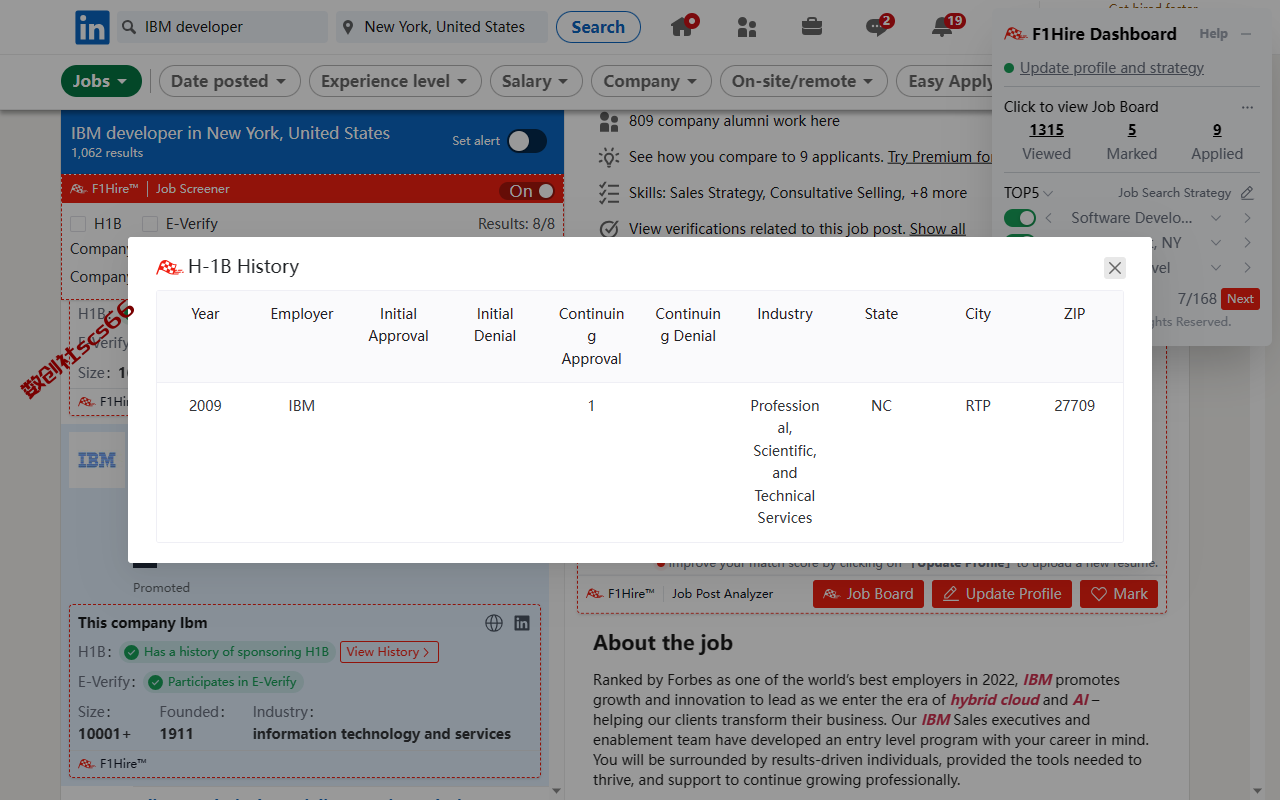Click the 2009 year cell
This screenshot has height=800, width=1280.
[205, 406]
